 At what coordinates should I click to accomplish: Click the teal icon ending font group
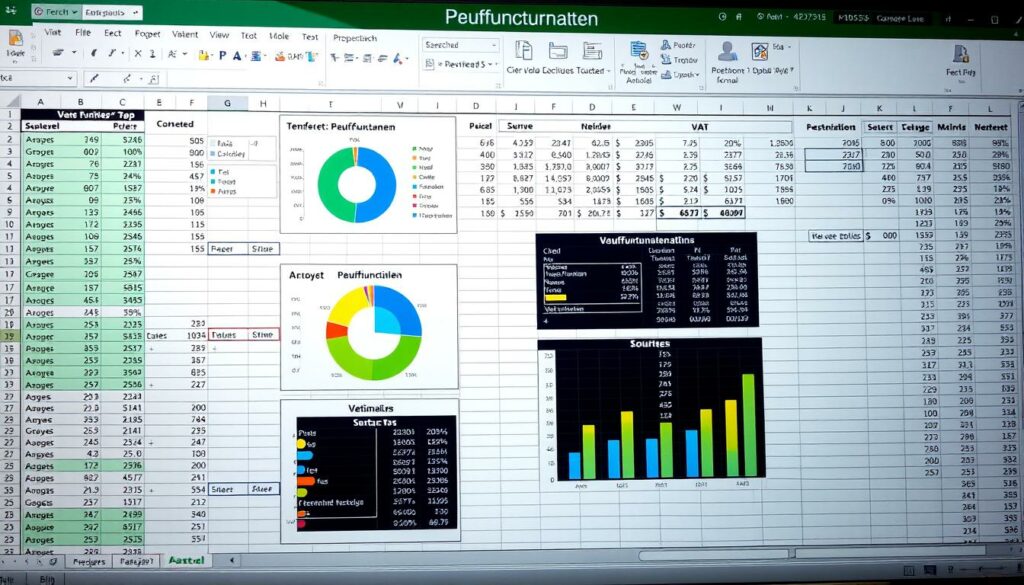[311, 57]
